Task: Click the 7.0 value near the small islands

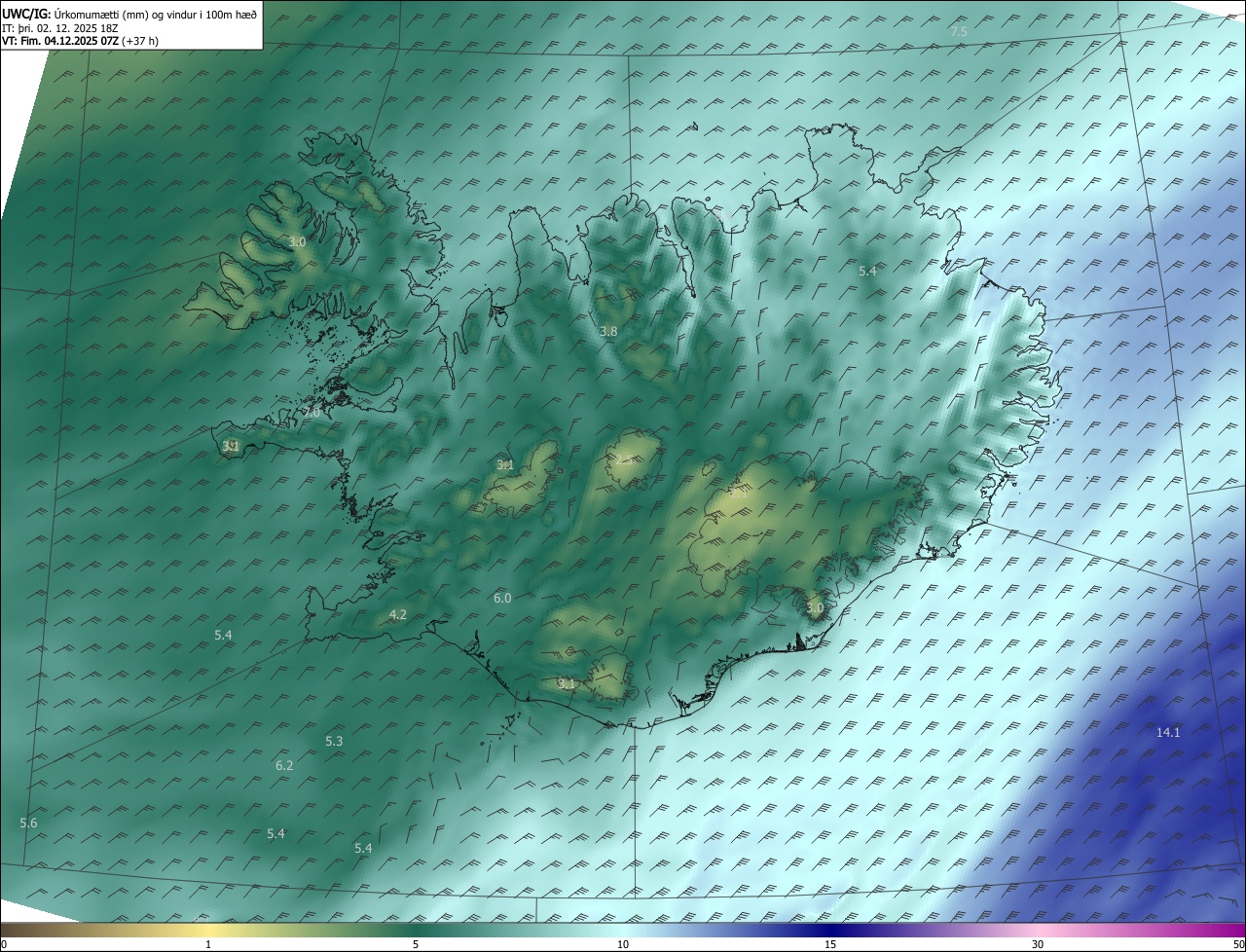Action: pos(311,413)
